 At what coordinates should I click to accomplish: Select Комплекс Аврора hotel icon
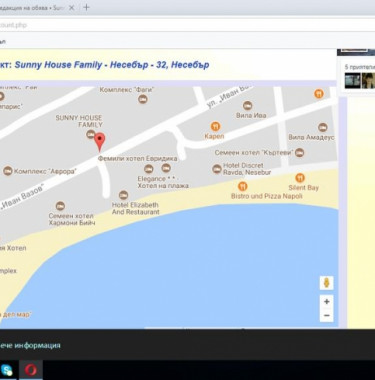click(8, 171)
